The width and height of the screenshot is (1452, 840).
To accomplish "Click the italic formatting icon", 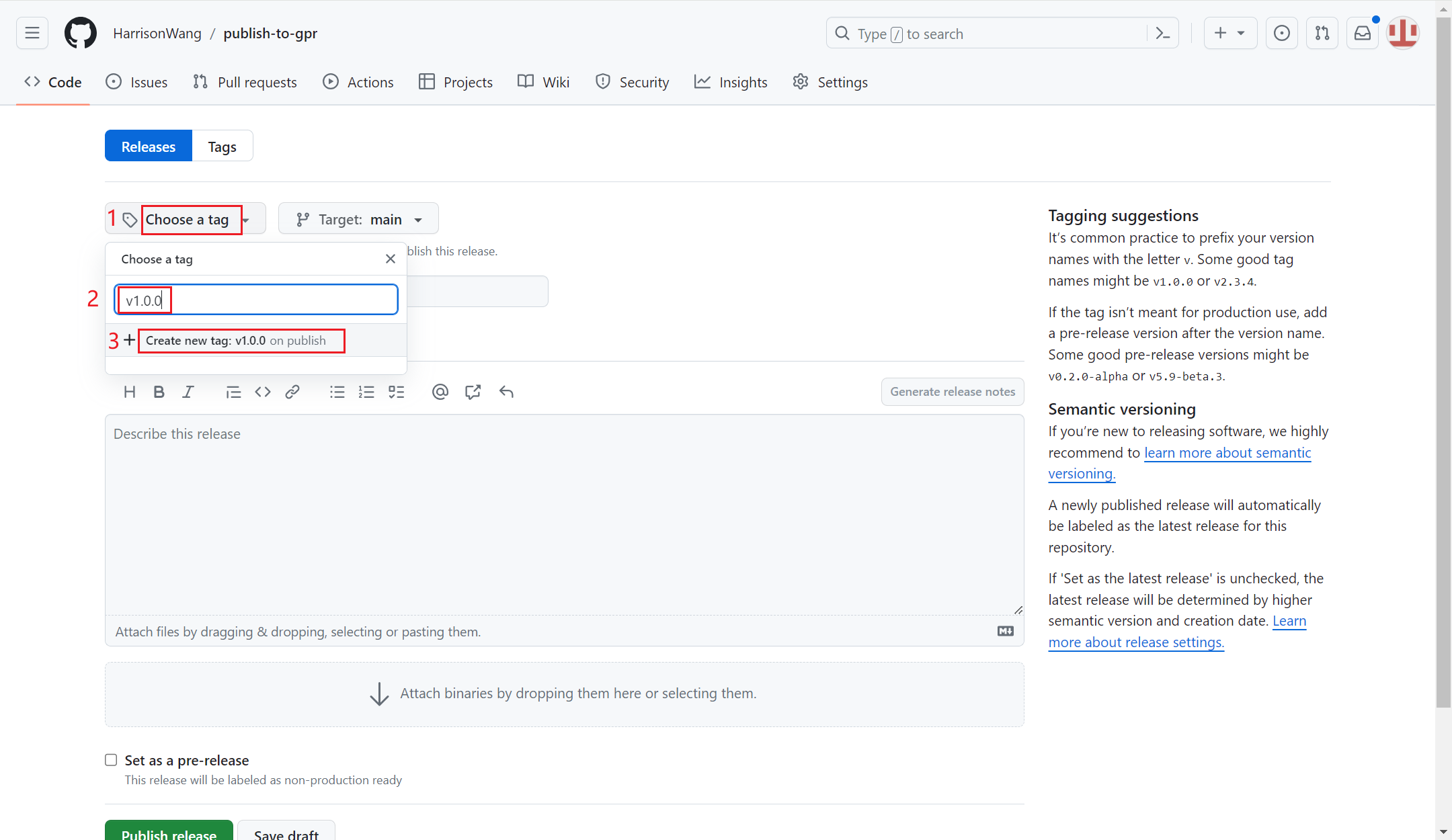I will tap(188, 392).
